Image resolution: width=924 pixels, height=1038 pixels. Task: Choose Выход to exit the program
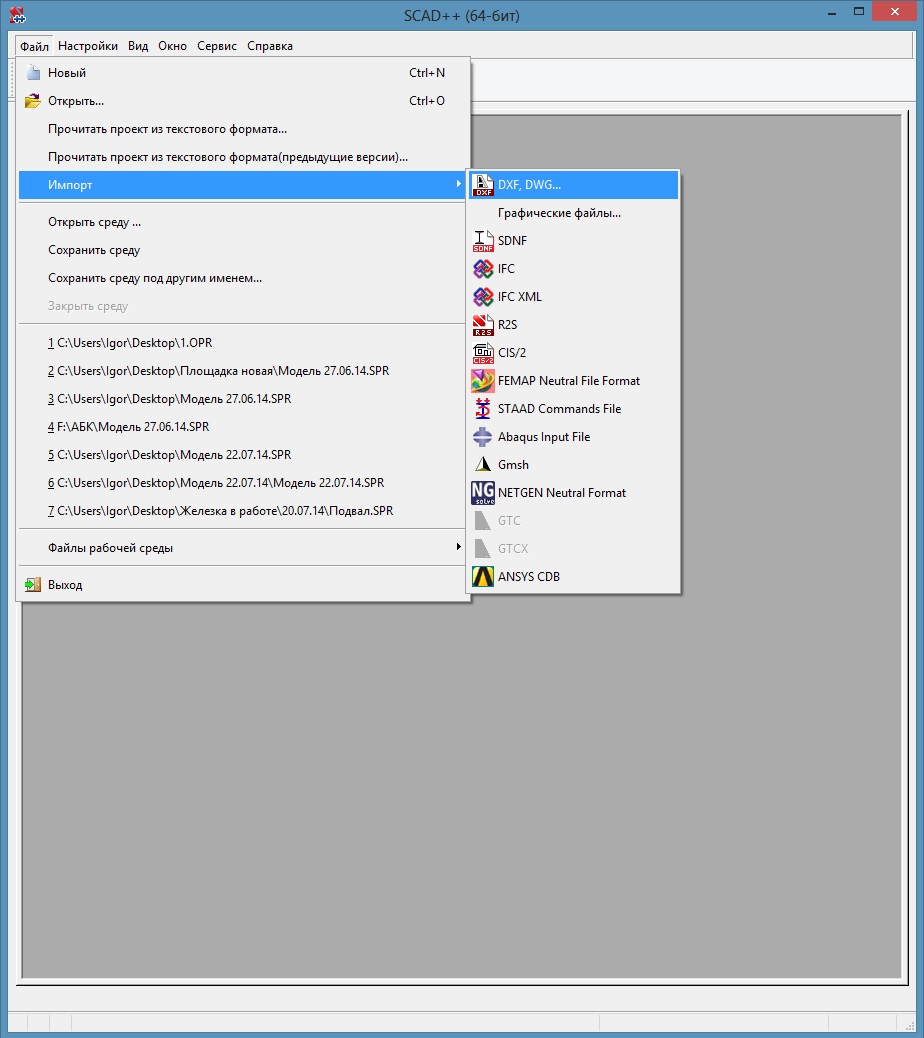point(244,585)
